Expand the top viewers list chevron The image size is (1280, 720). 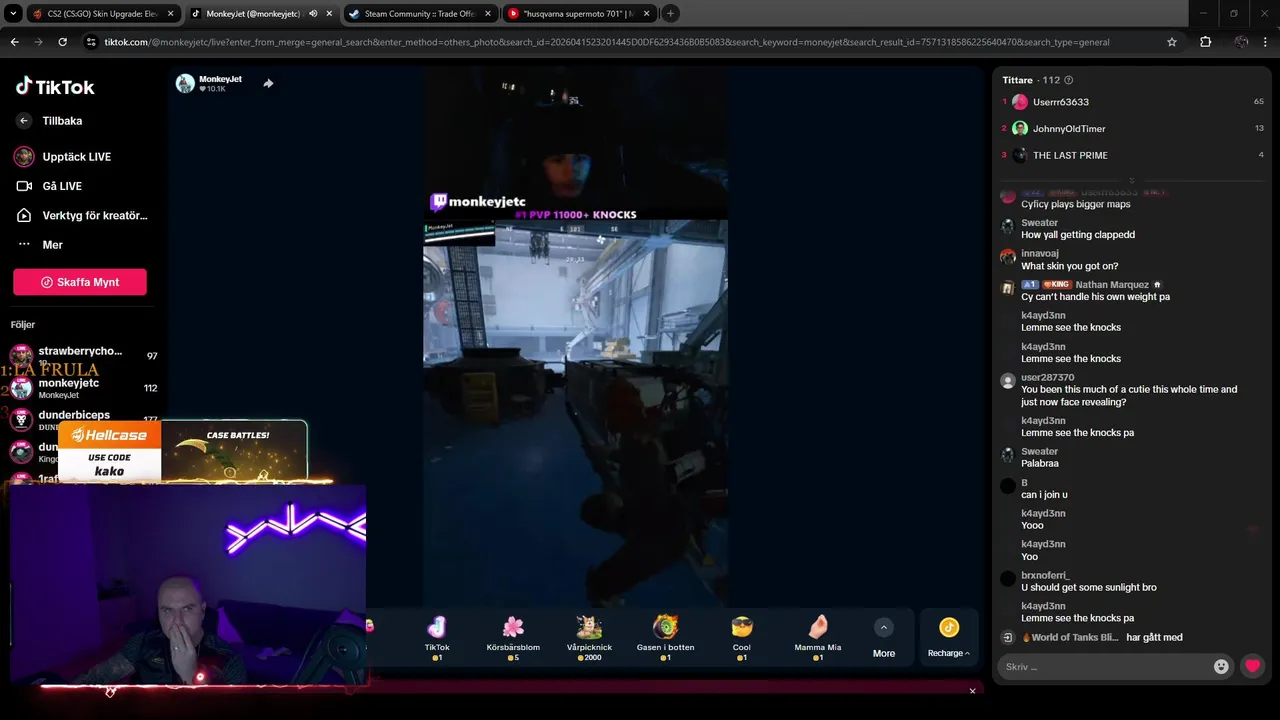pos(1131,181)
